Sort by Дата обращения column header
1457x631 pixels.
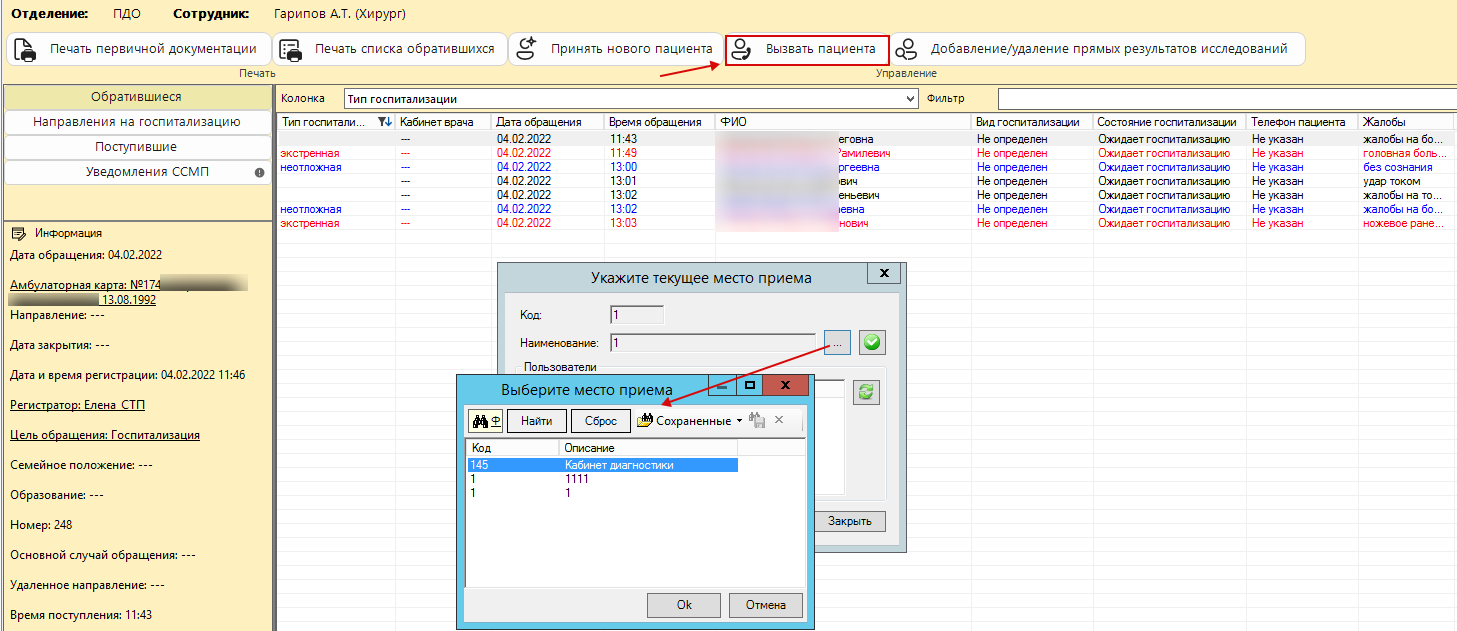tap(549, 122)
